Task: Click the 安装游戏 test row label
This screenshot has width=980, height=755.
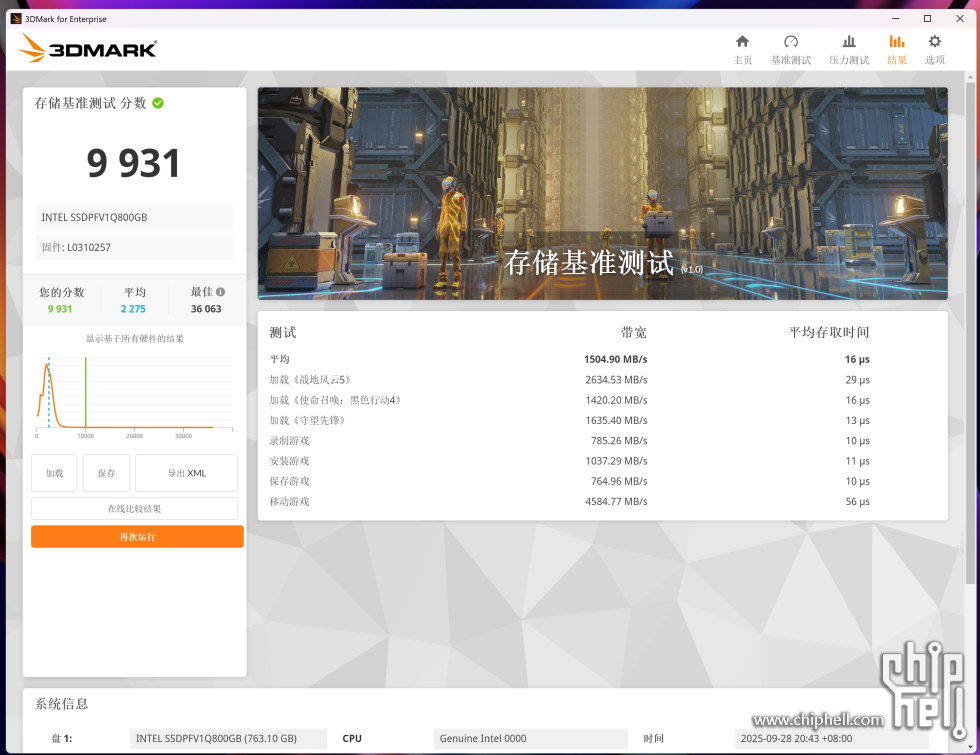Action: [x=289, y=461]
